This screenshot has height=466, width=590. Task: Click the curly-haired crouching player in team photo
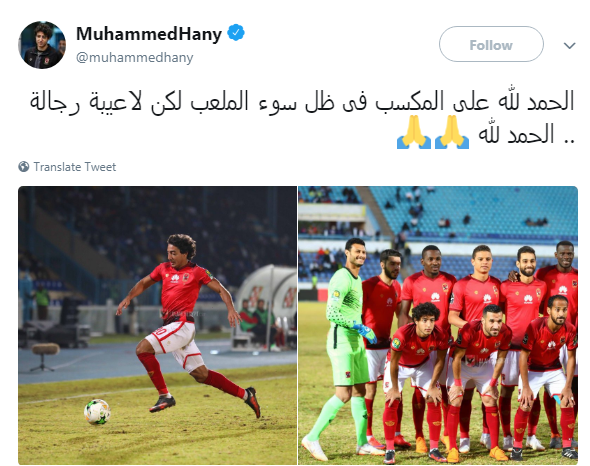click(418, 380)
